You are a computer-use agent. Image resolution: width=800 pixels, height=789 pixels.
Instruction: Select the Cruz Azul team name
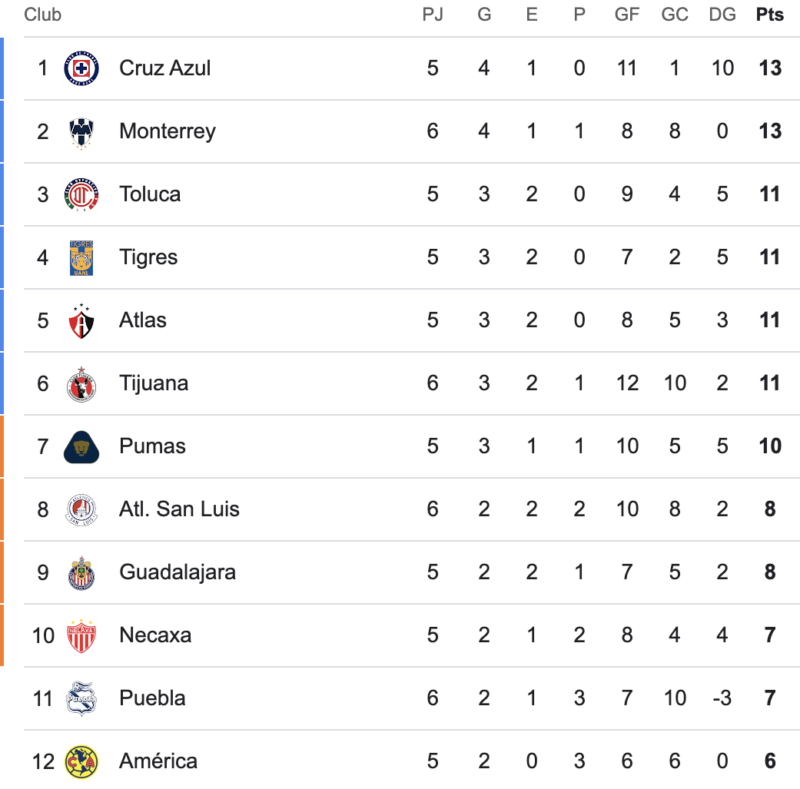pyautogui.click(x=164, y=68)
